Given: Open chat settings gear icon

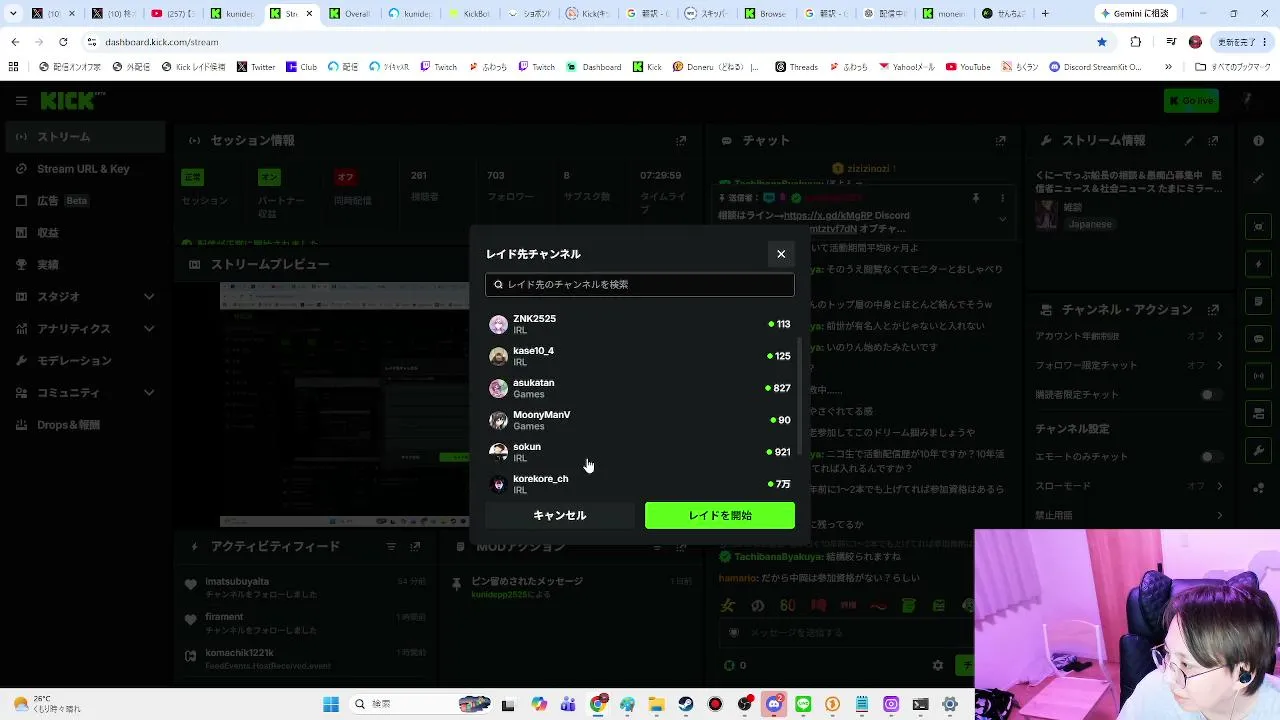Looking at the screenshot, I should 938,665.
